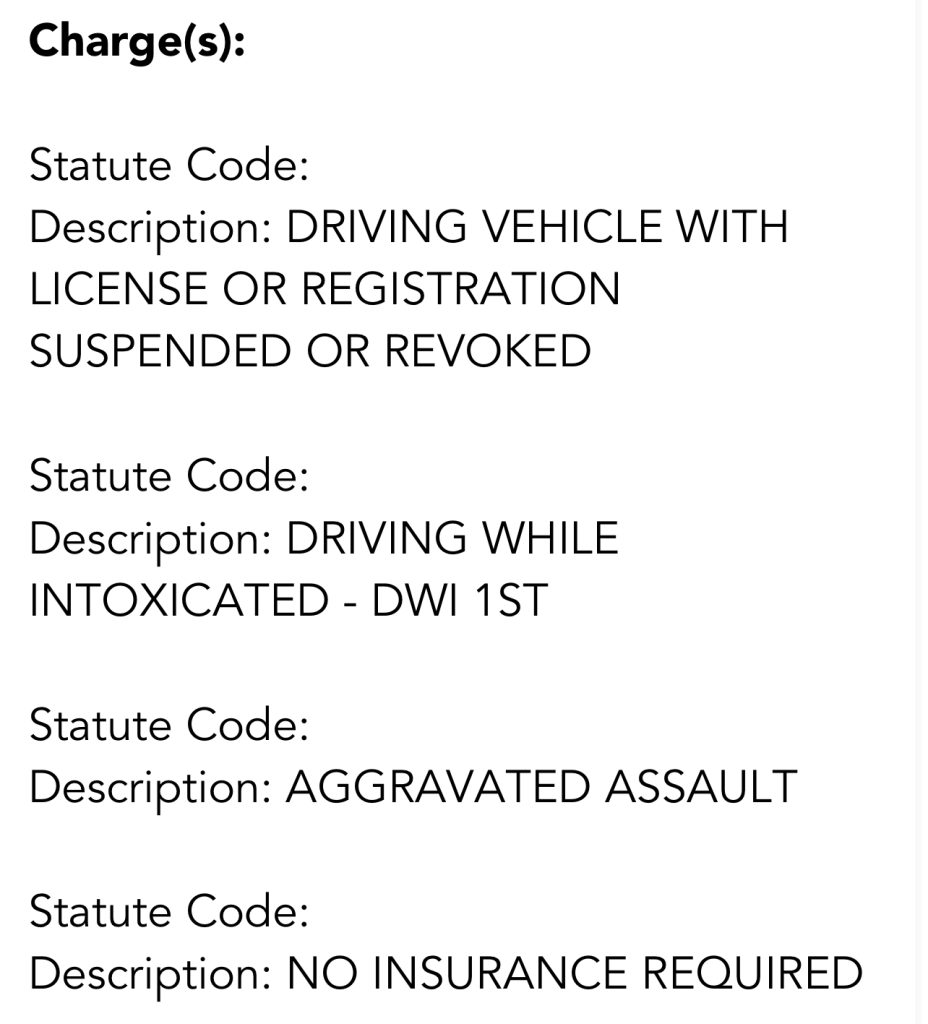This screenshot has height=1024, width=928.
Task: Click the Statute Code label above Aggravated Assault
Action: 169,725
